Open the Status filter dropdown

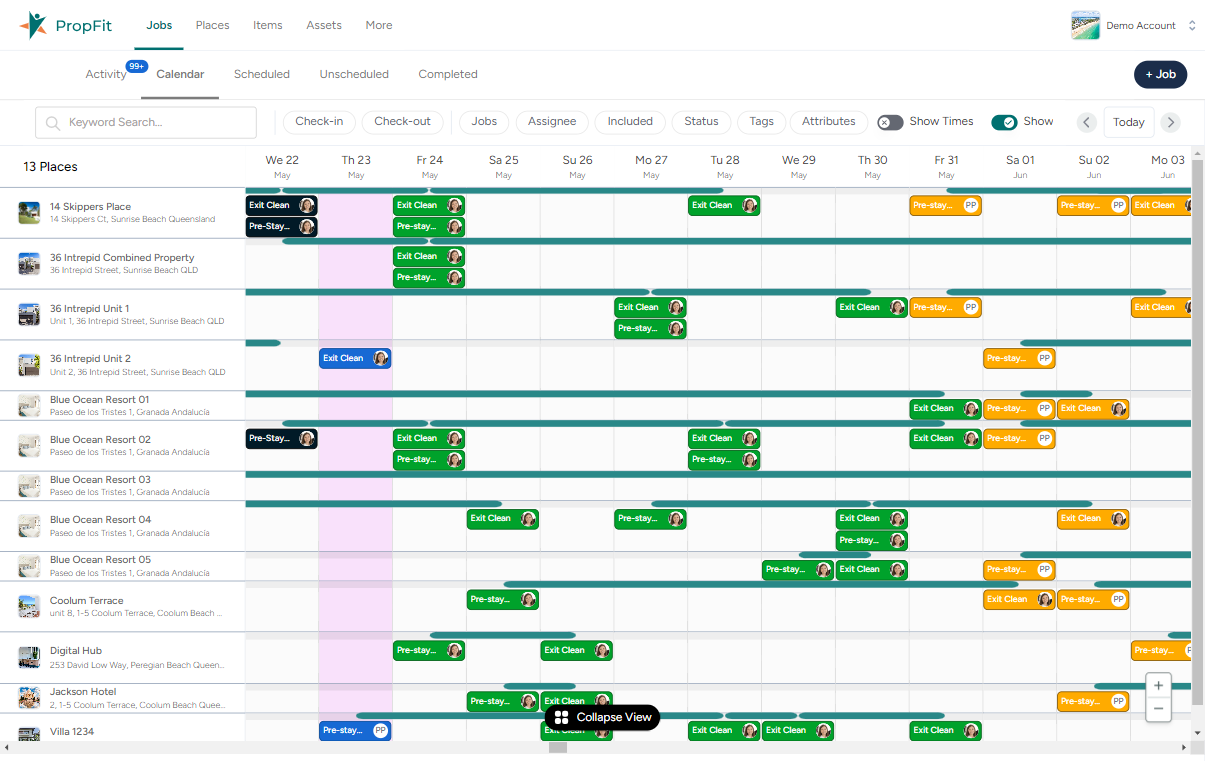701,121
